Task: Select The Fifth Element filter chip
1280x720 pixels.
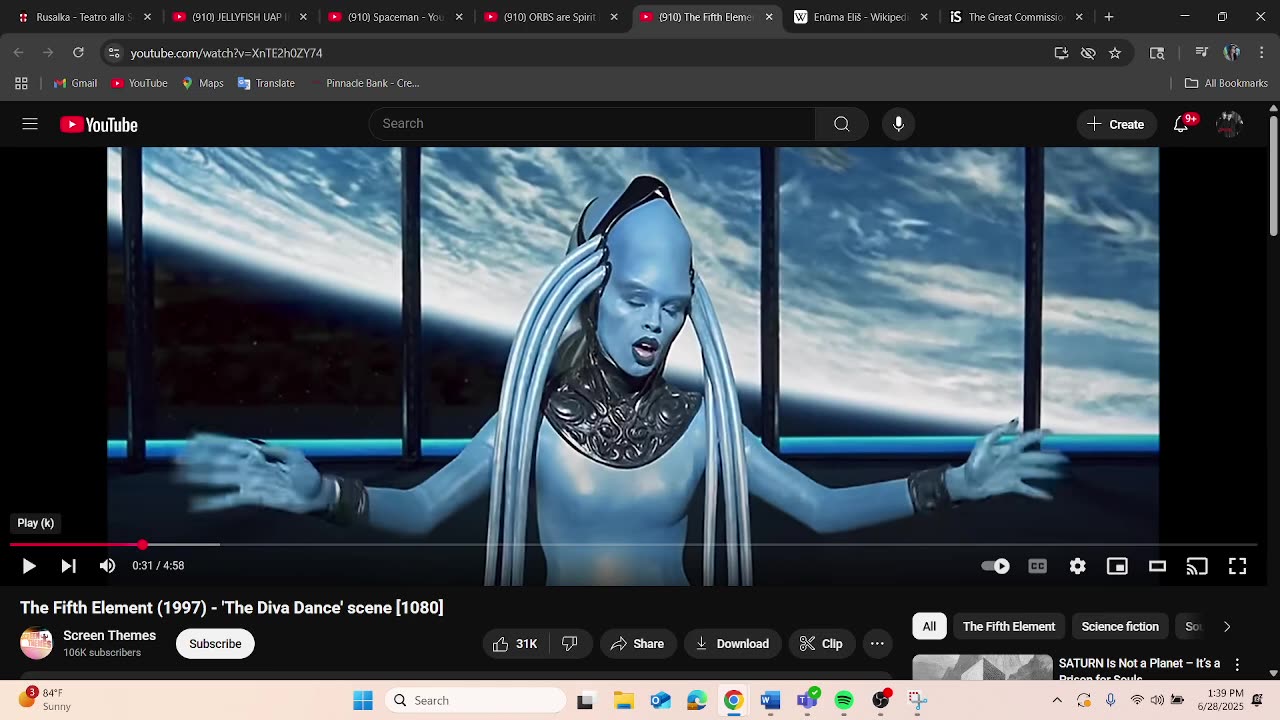Action: pyautogui.click(x=1008, y=627)
